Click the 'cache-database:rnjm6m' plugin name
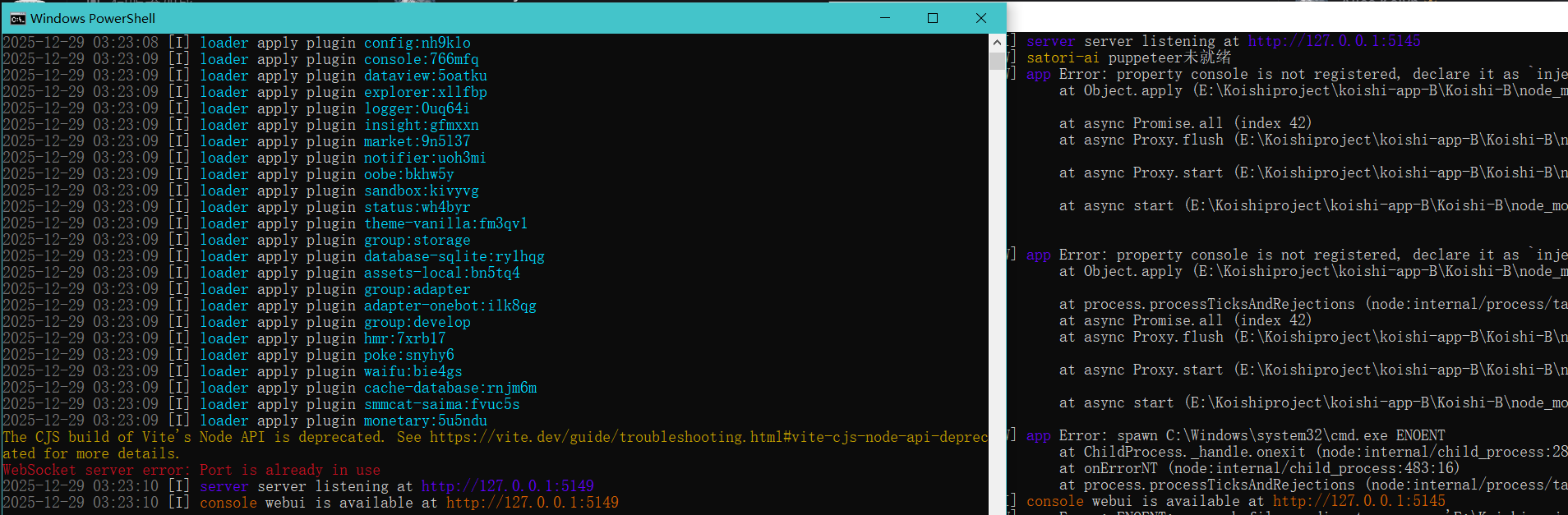The image size is (1568, 515). [x=450, y=388]
